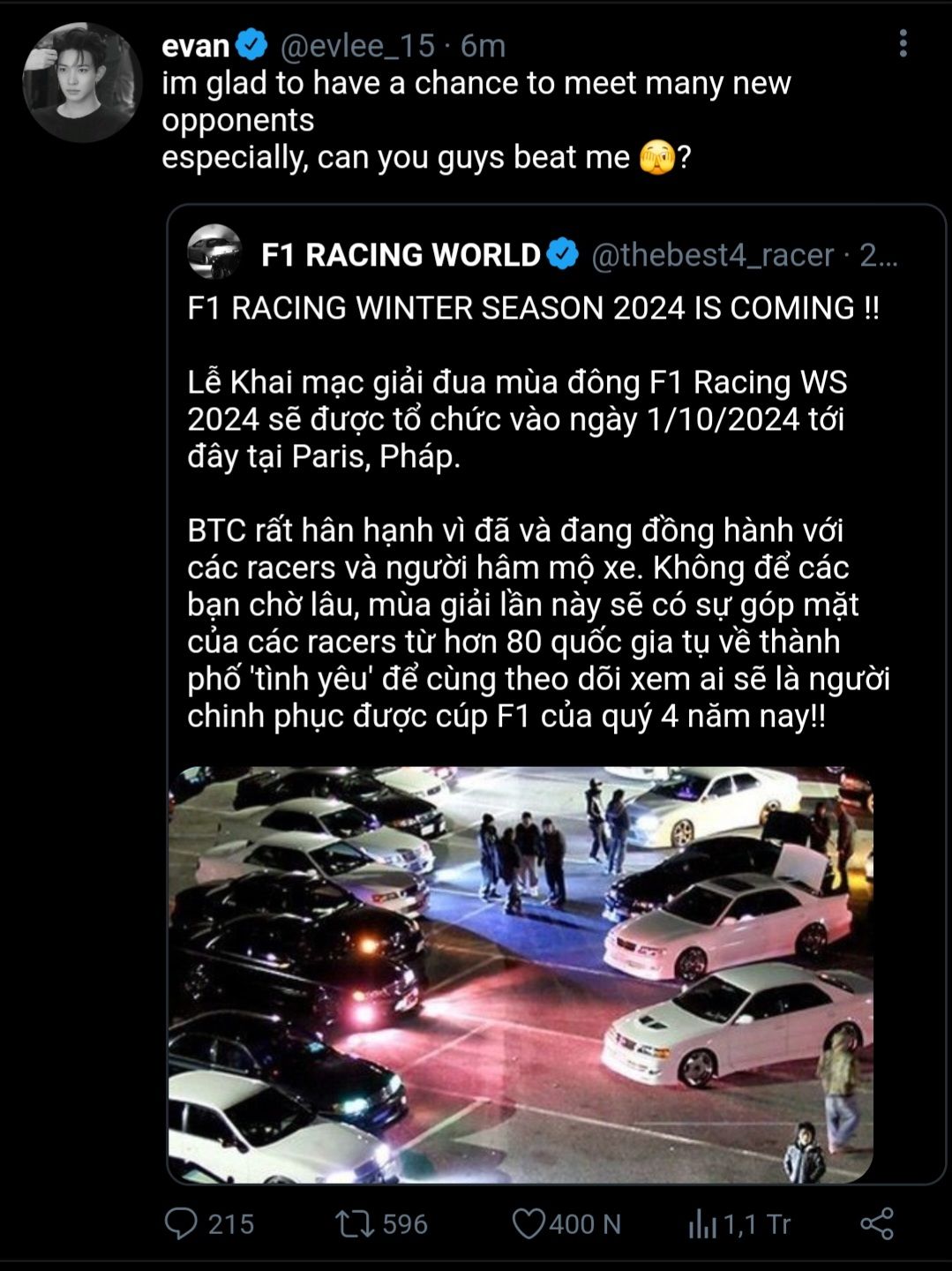Click the 215 replies count
Image resolution: width=952 pixels, height=1271 pixels.
231,1224
